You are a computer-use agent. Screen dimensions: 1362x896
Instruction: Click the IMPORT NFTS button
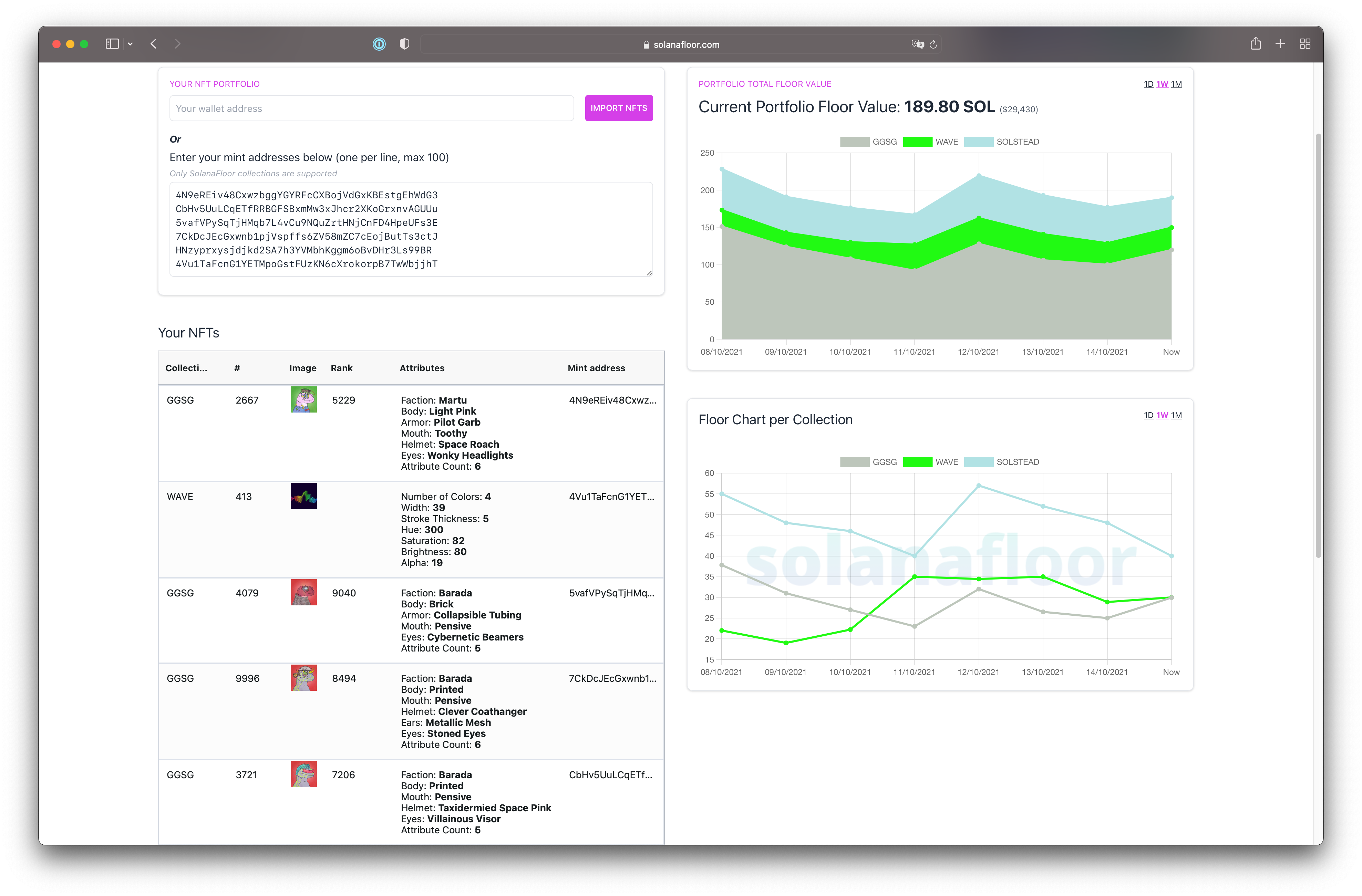pos(619,108)
